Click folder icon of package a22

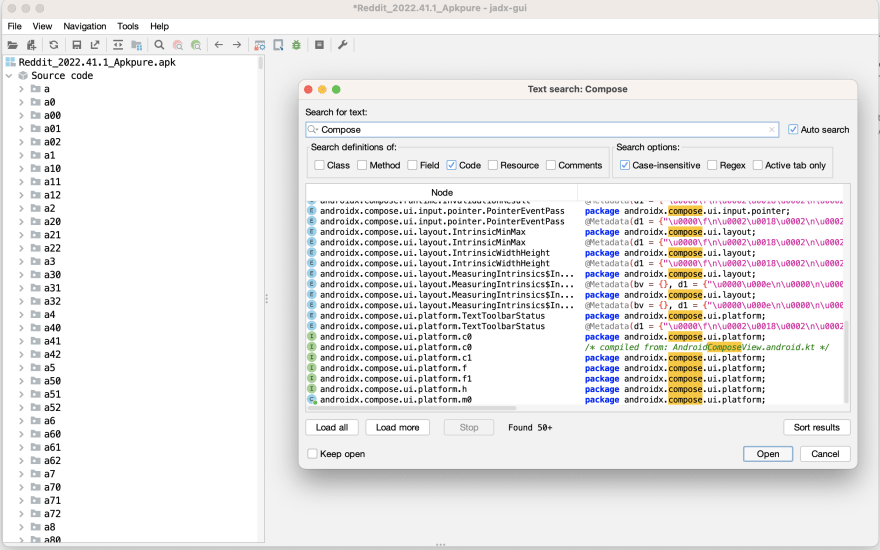pyautogui.click(x=36, y=248)
